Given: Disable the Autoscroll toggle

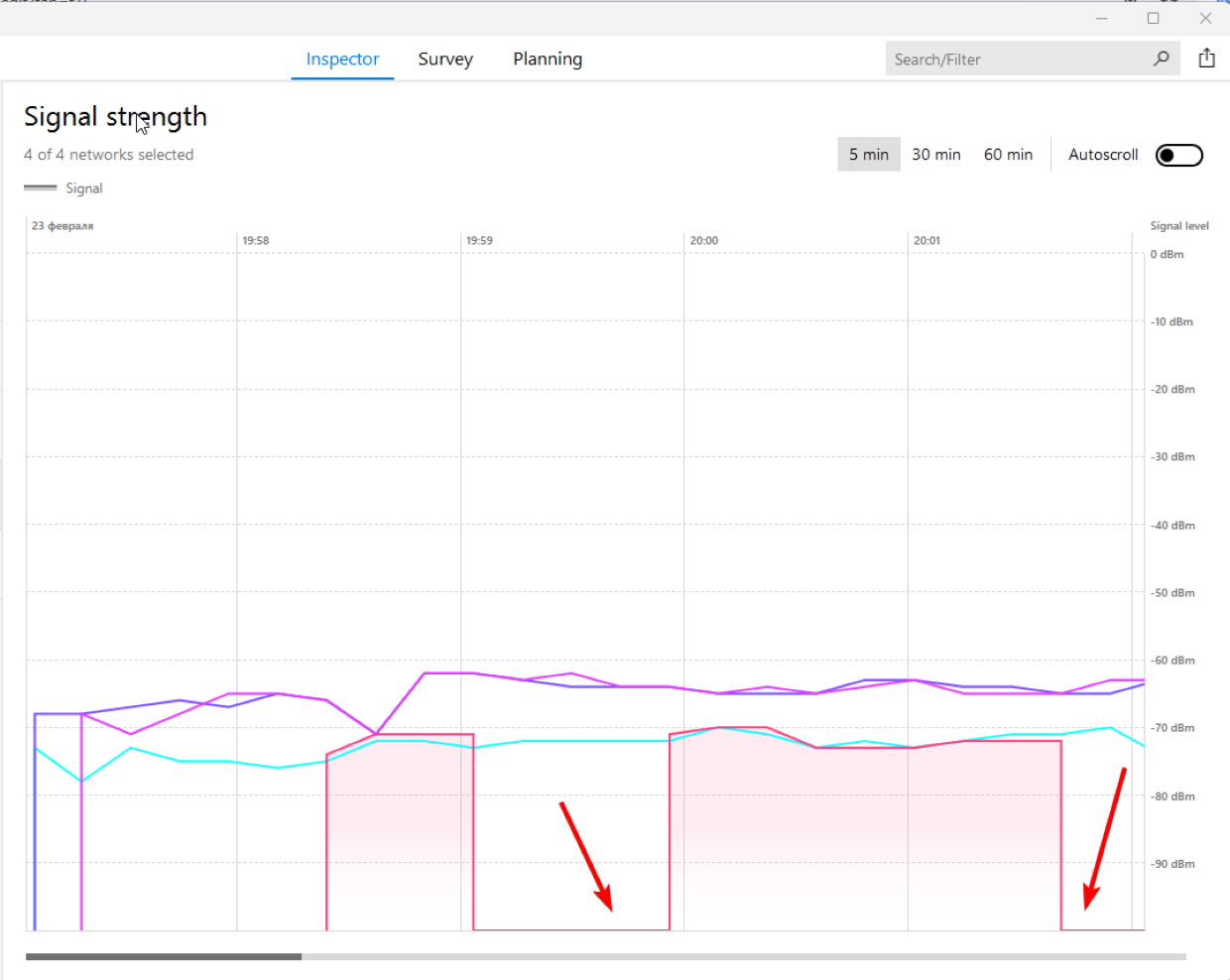Looking at the screenshot, I should 1178,155.
